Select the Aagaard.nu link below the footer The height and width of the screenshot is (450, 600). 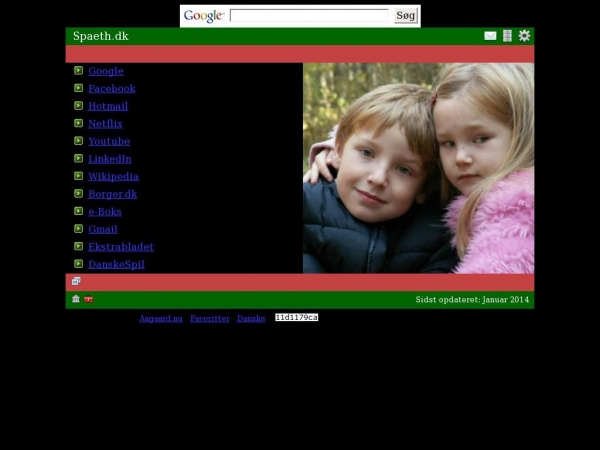161,318
